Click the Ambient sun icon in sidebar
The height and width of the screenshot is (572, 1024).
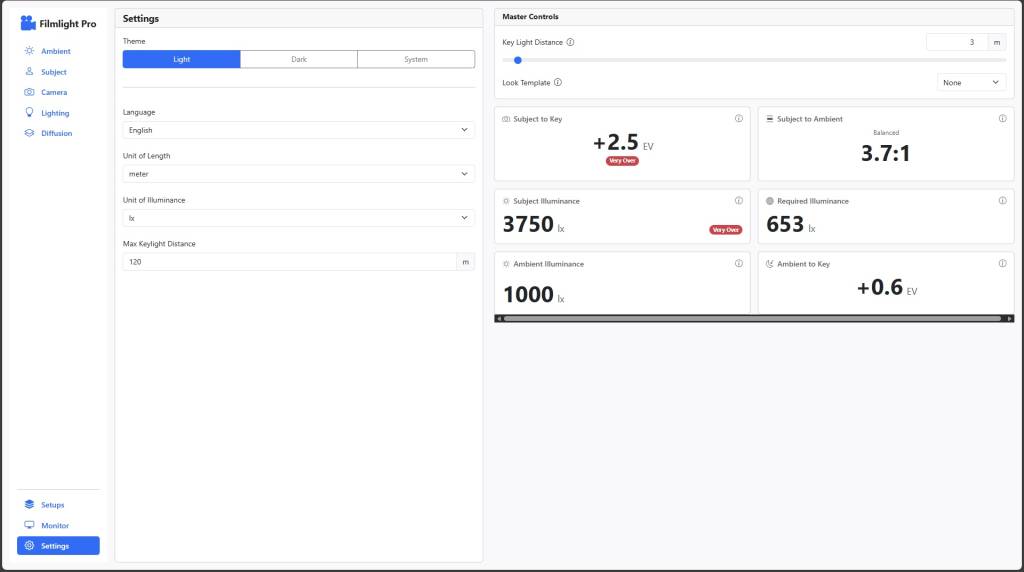click(29, 51)
